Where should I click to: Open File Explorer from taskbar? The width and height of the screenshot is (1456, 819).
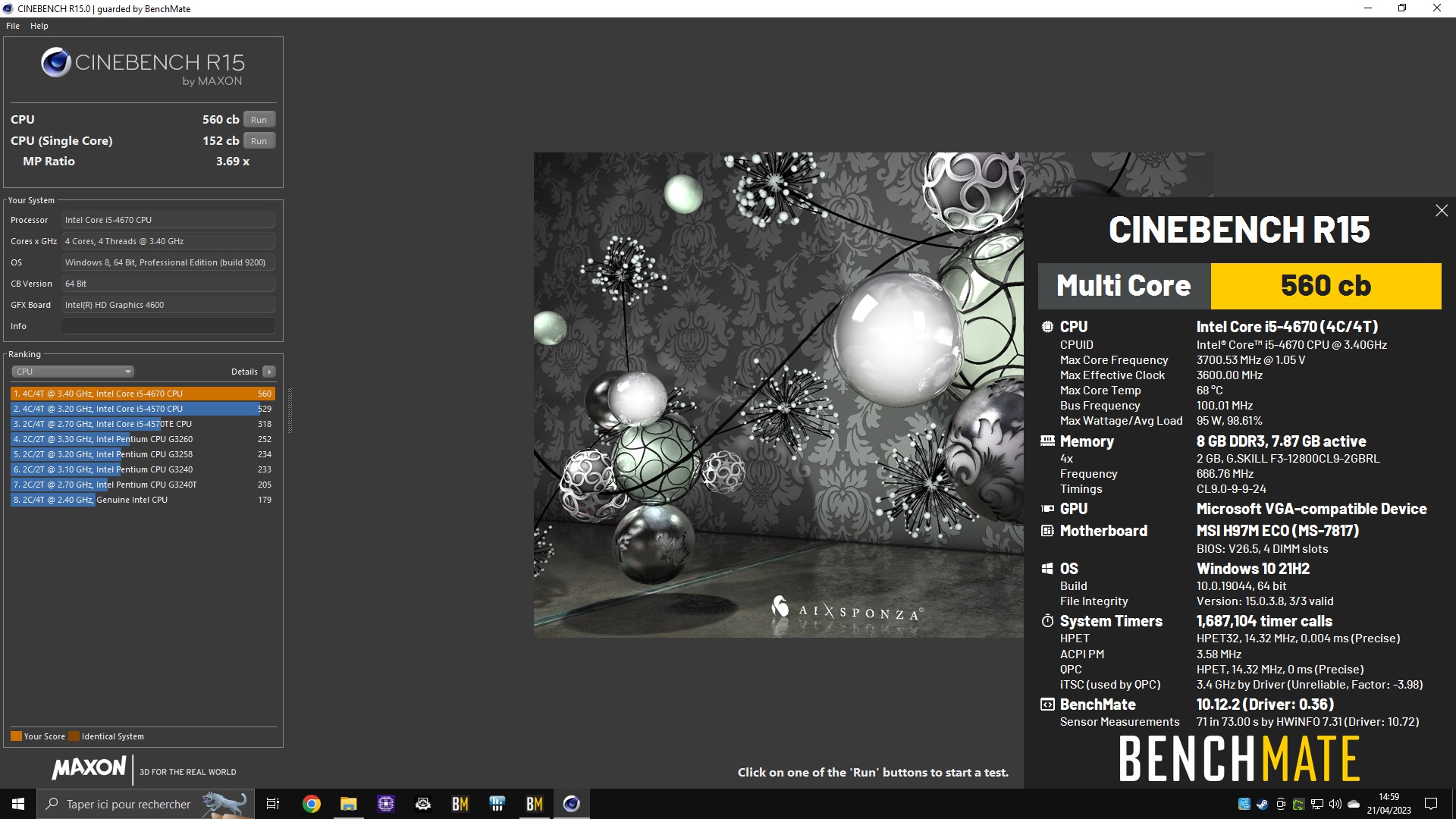pos(348,804)
